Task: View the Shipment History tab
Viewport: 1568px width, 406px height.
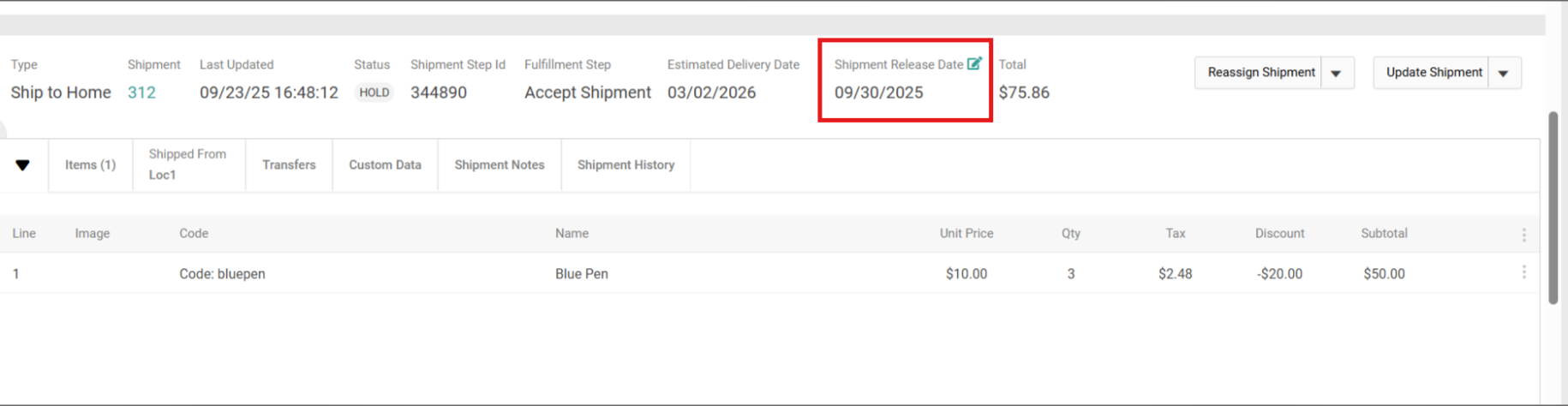Action: click(625, 165)
